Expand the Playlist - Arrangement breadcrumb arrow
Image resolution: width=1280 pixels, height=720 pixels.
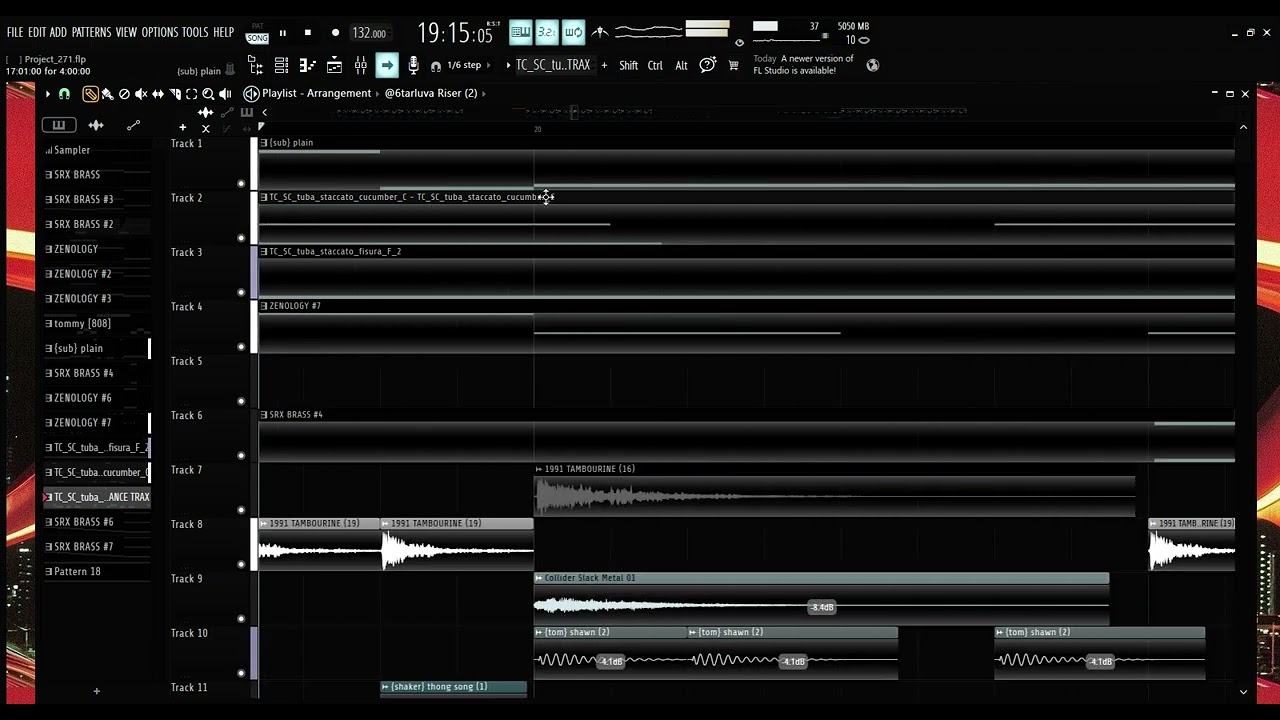point(377,93)
